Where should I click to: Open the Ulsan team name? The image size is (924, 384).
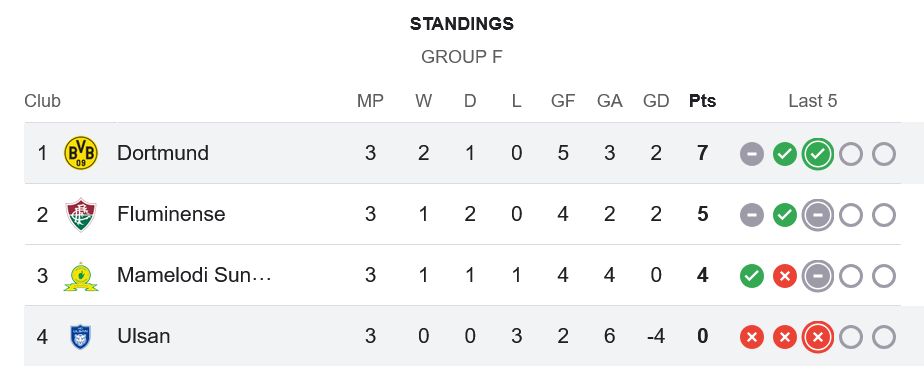click(144, 336)
